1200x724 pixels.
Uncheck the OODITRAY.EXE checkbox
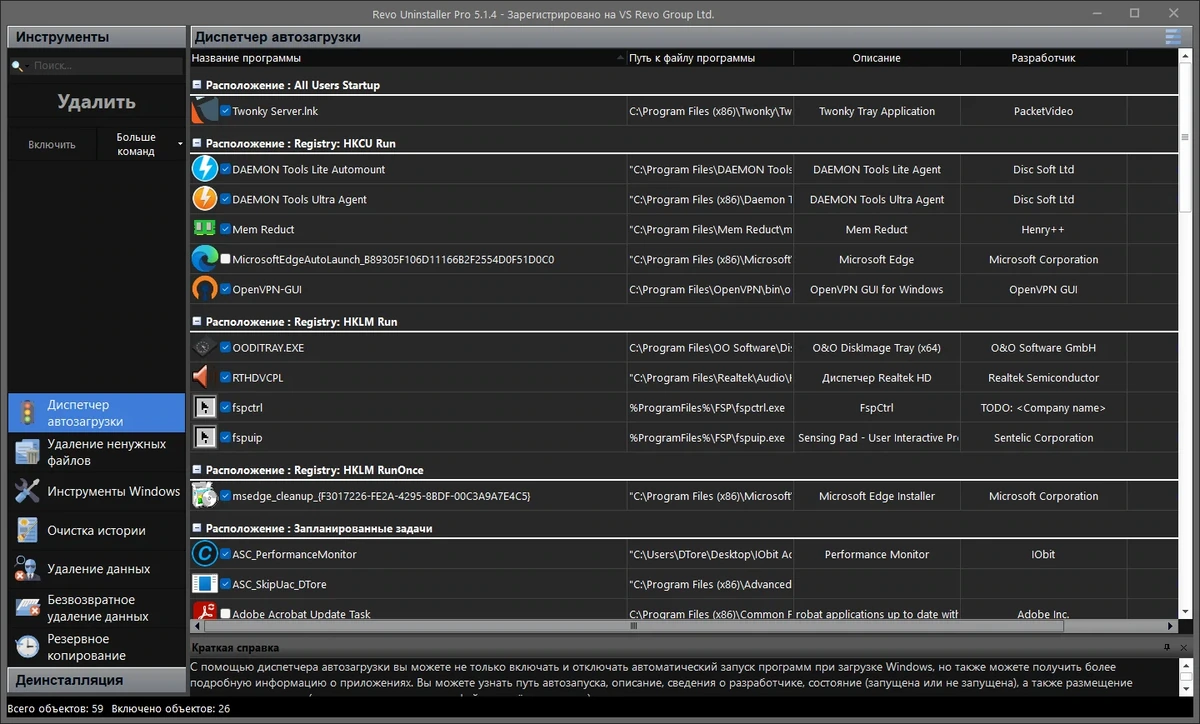(x=226, y=348)
